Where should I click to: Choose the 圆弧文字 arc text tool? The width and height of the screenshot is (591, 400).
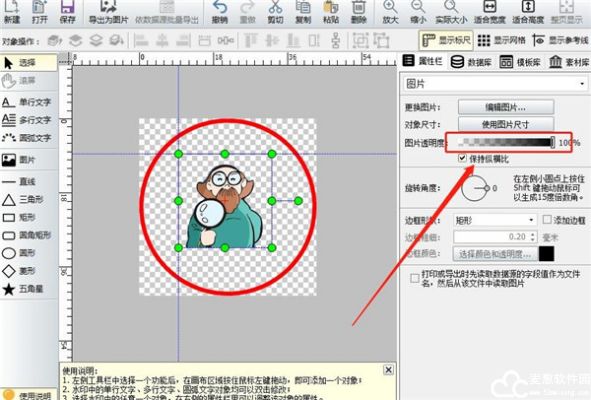pyautogui.click(x=29, y=138)
